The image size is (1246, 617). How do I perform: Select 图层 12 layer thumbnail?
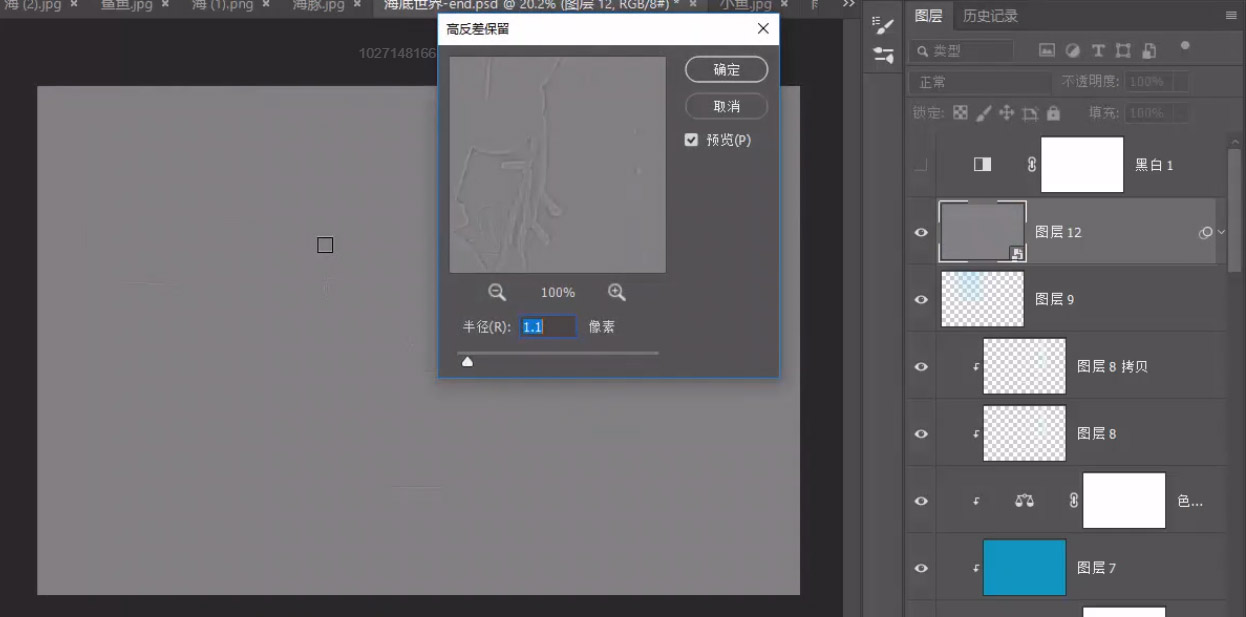coord(982,232)
